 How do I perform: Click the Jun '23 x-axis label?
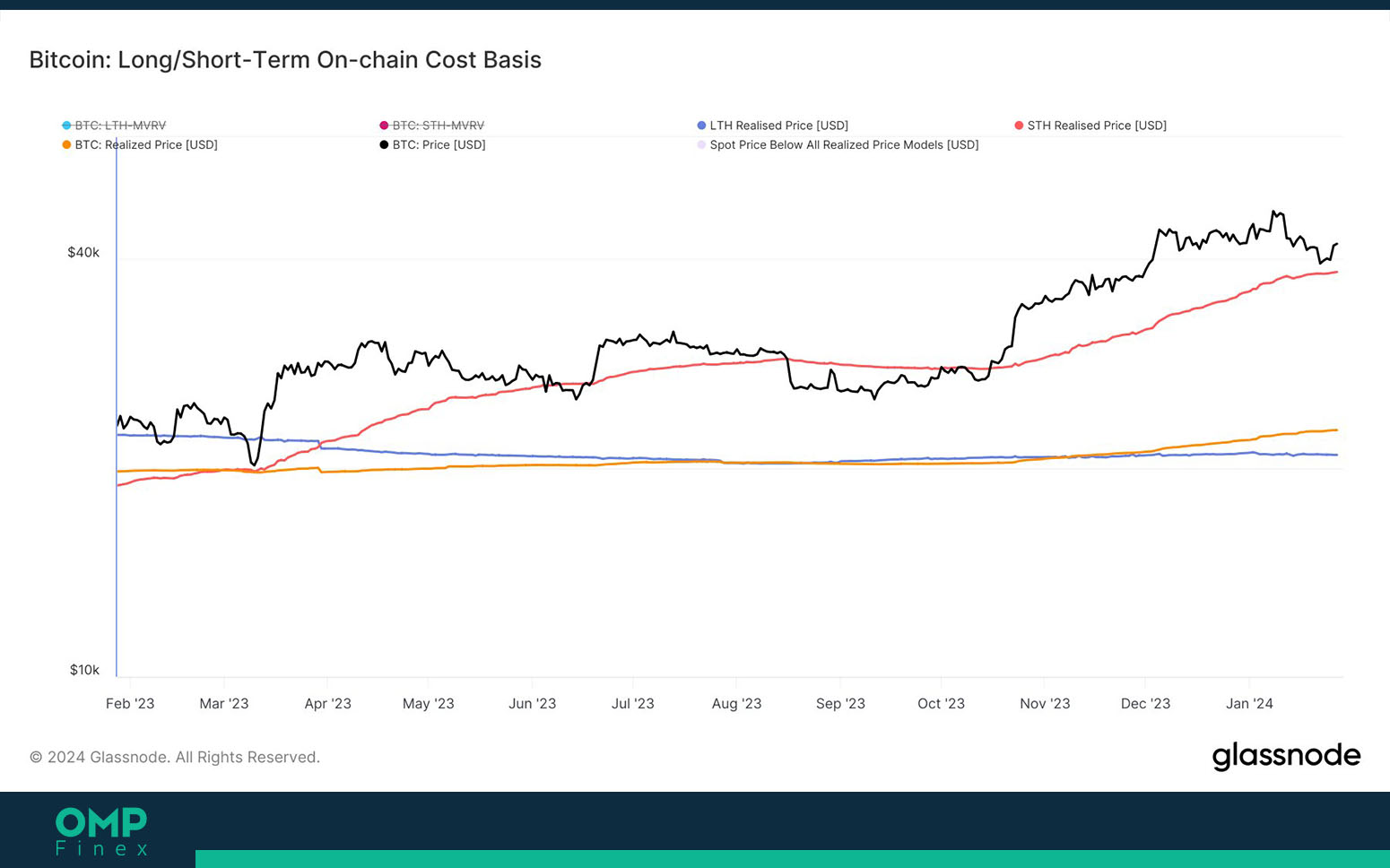532,704
